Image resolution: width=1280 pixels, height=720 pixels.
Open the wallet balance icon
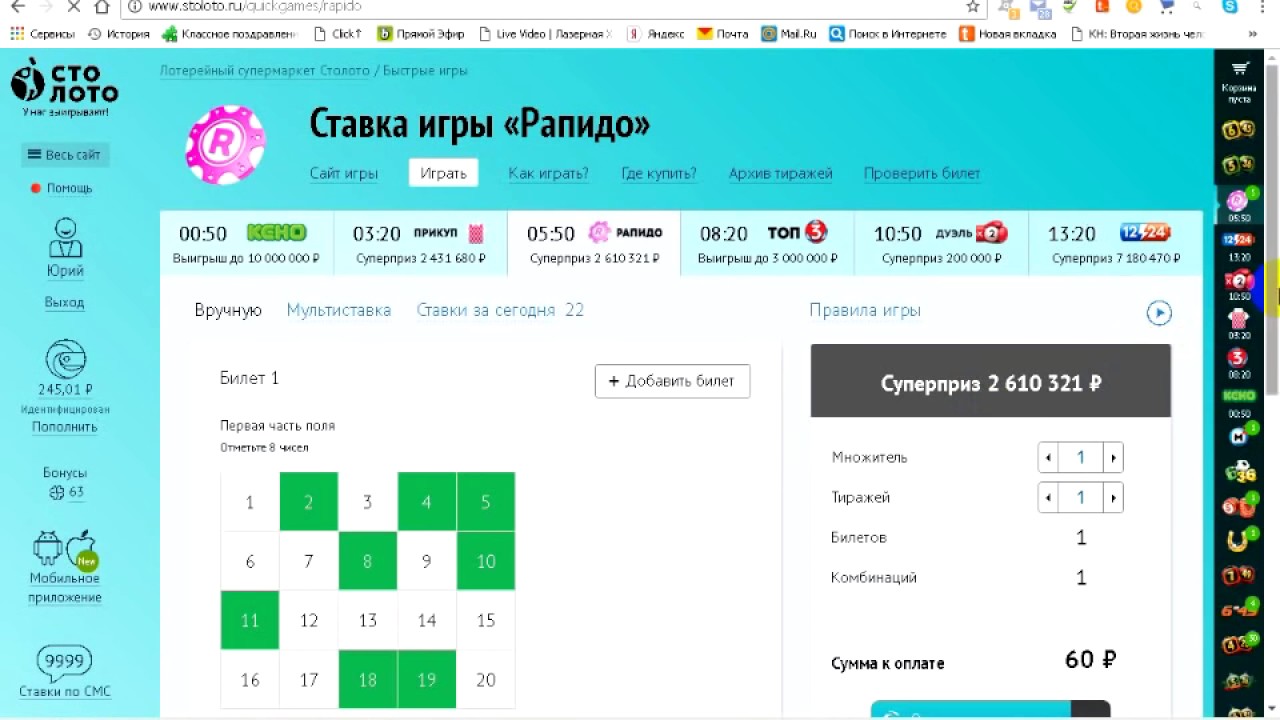click(x=65, y=360)
